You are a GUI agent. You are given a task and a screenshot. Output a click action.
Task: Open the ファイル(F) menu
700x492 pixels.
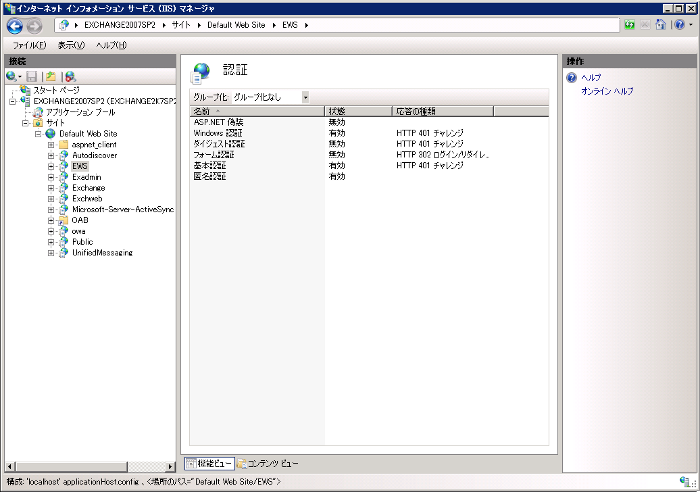(29, 45)
